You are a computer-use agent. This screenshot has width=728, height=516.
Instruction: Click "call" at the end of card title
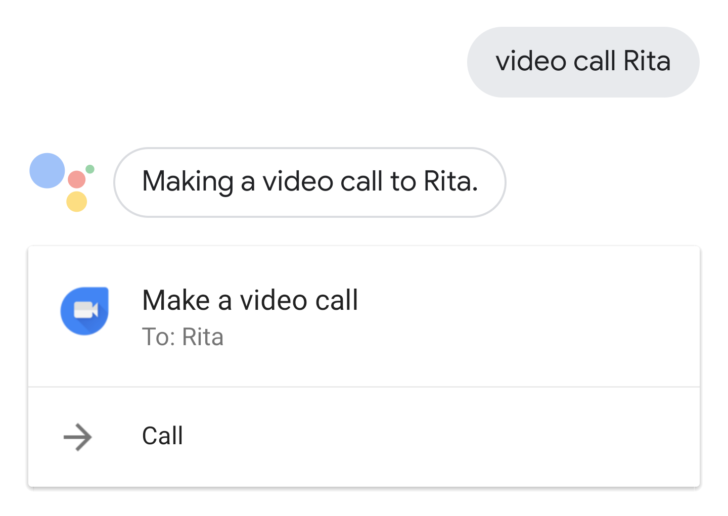point(337,300)
